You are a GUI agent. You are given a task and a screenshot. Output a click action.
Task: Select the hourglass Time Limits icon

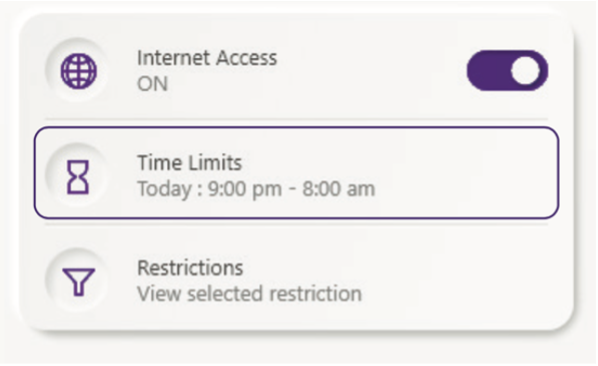pos(78,177)
